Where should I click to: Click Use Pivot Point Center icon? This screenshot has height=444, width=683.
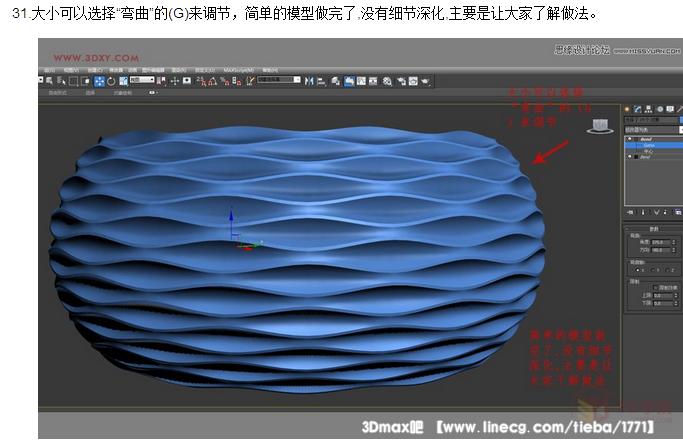coord(161,81)
